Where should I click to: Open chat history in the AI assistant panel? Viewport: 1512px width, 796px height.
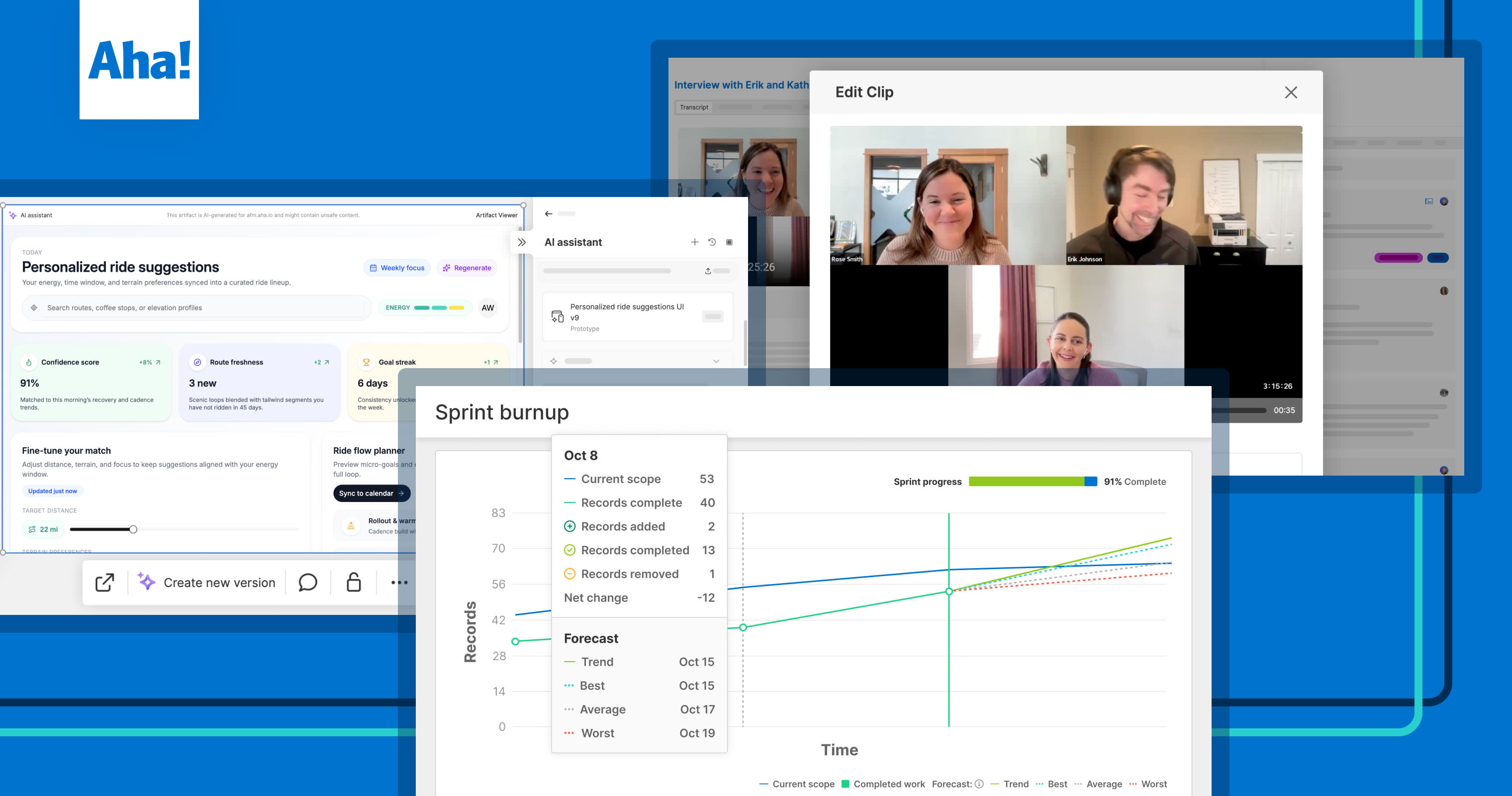click(712, 241)
